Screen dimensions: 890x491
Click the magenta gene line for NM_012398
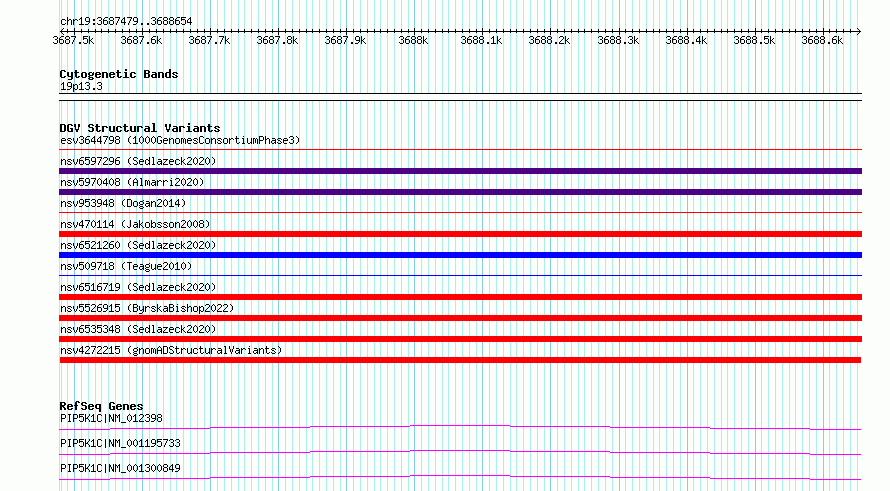[x=460, y=427]
